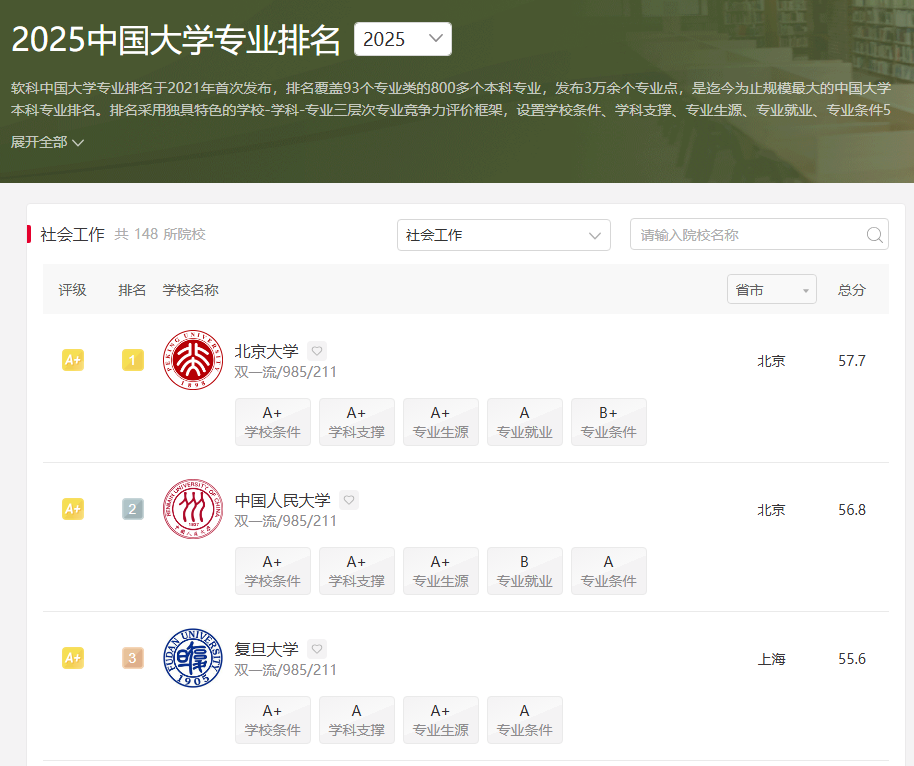
Task: Click the 排名 column header
Action: pos(132,290)
